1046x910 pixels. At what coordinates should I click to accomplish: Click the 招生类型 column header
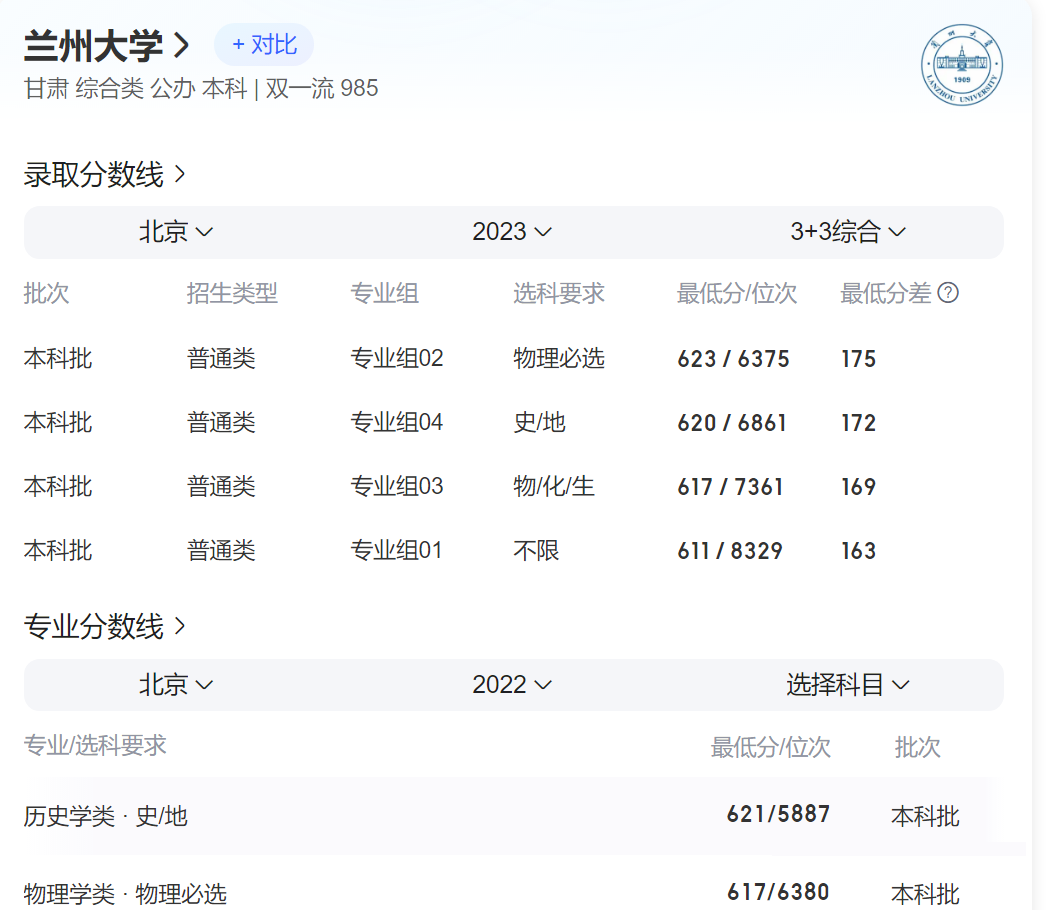232,293
